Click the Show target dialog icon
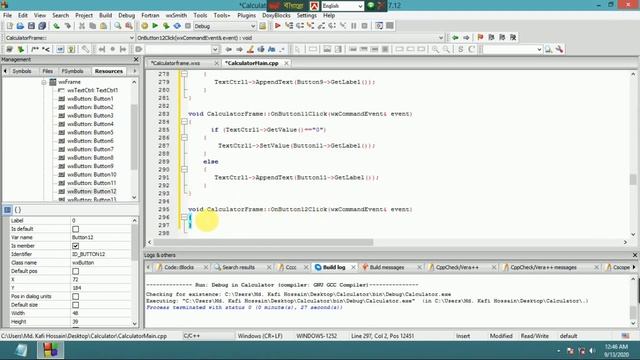640x360 pixels. (262, 26)
